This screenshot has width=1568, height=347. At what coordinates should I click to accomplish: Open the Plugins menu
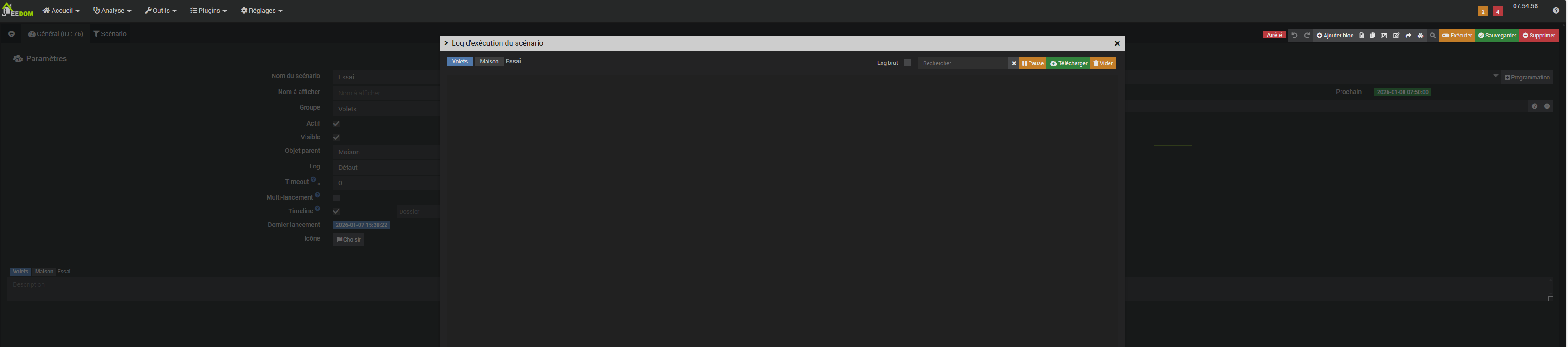(x=209, y=11)
